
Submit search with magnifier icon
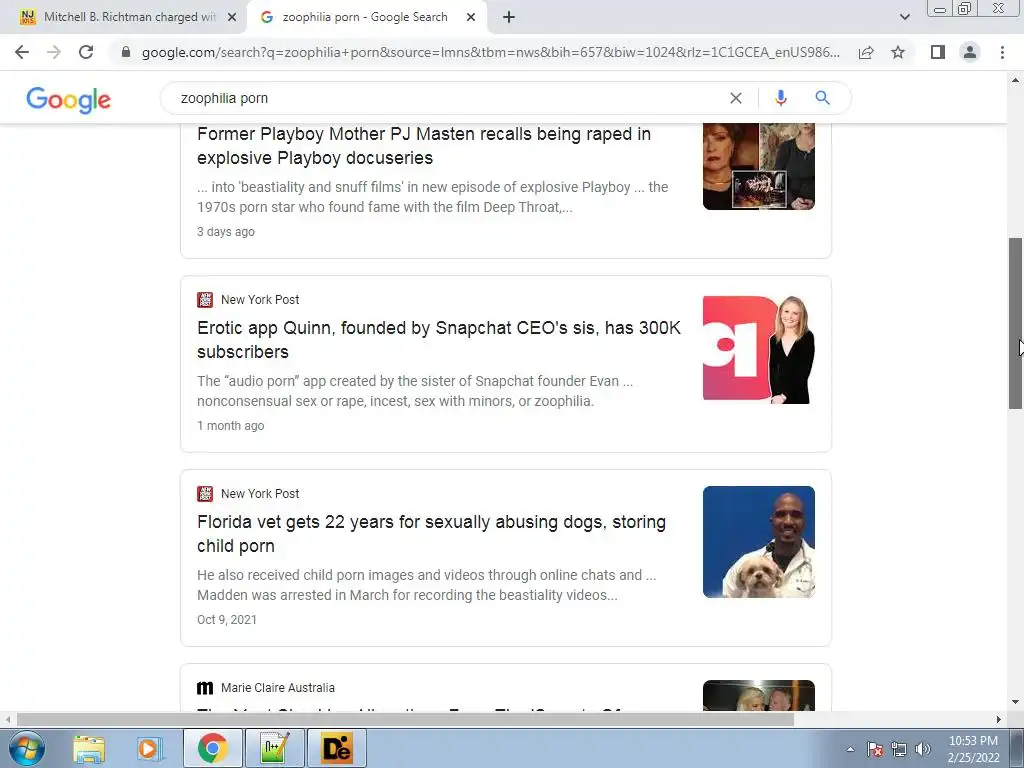pyautogui.click(x=822, y=98)
